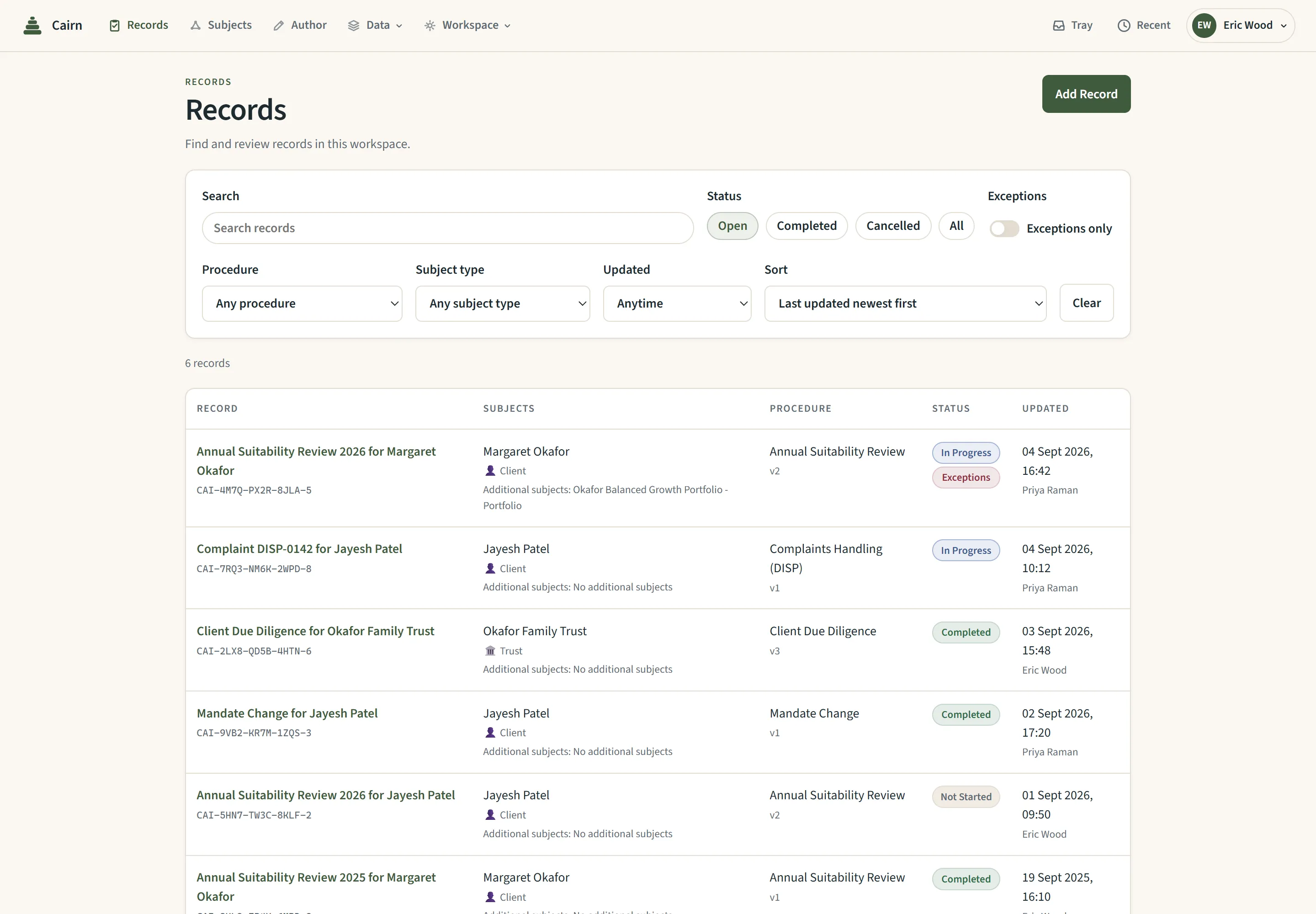This screenshot has width=1316, height=914.
Task: Click Client icon in Annual Suitability Review 2026 Jayesh row
Action: [x=490, y=814]
